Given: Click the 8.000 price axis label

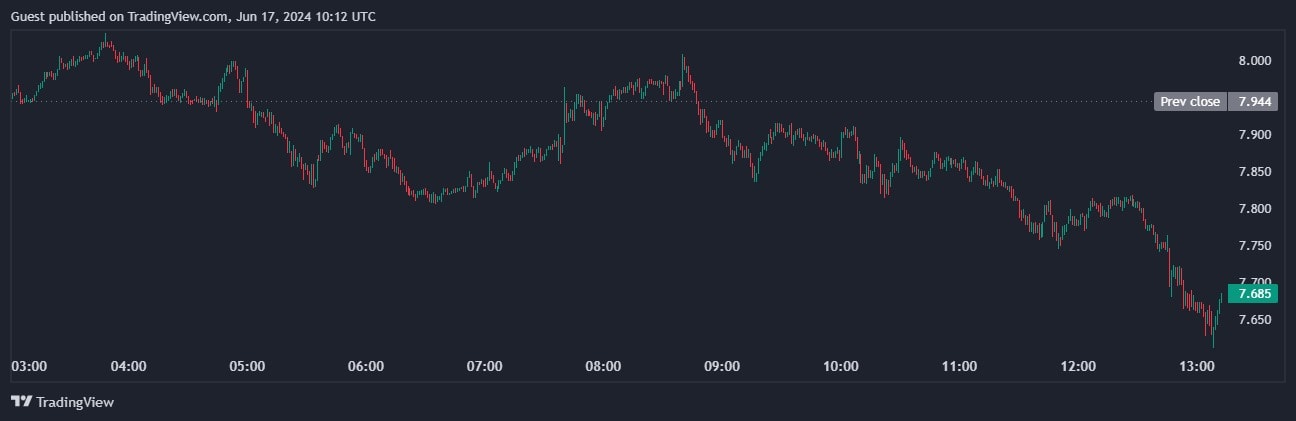Looking at the screenshot, I should click(x=1254, y=61).
